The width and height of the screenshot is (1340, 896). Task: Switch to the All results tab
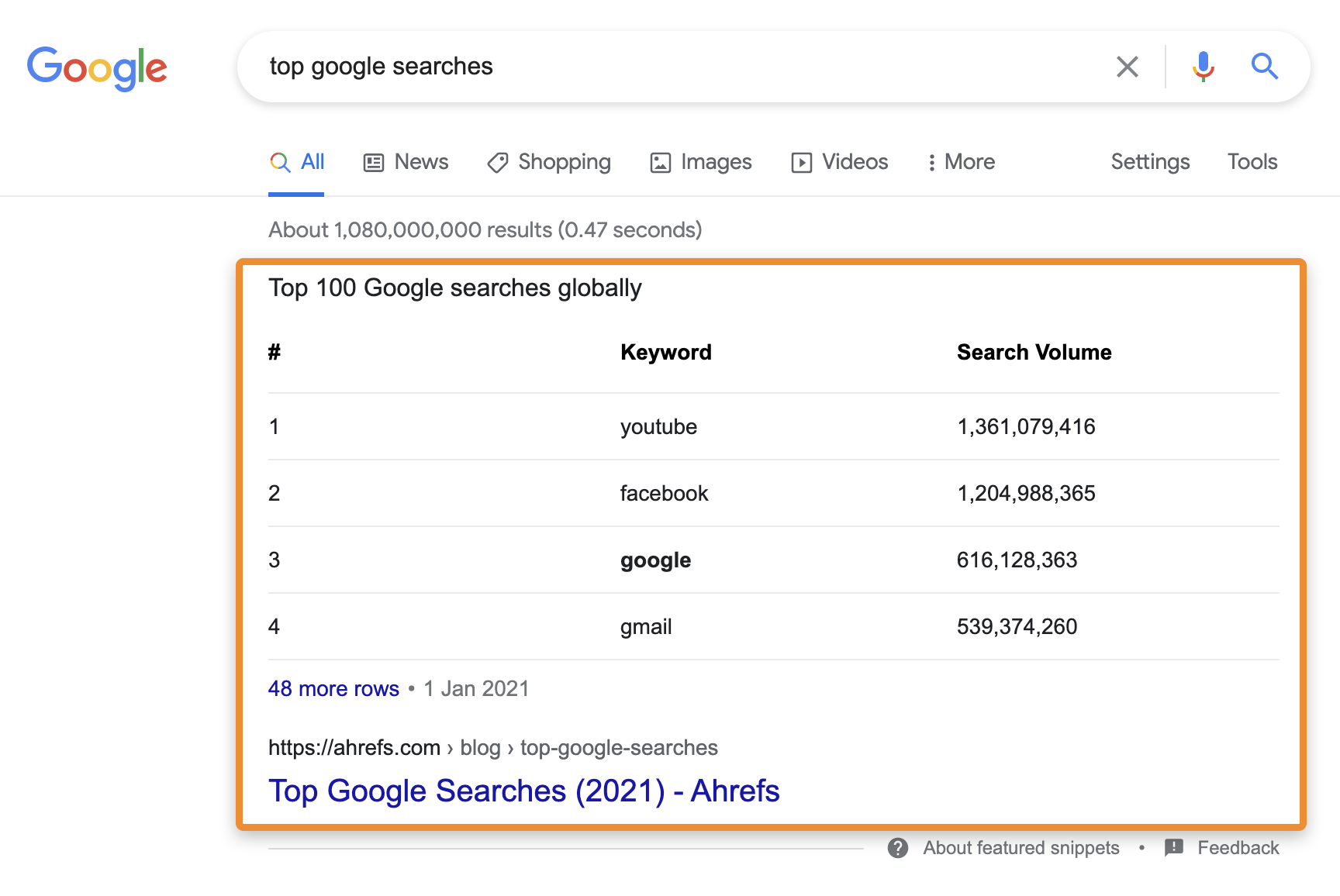[297, 162]
